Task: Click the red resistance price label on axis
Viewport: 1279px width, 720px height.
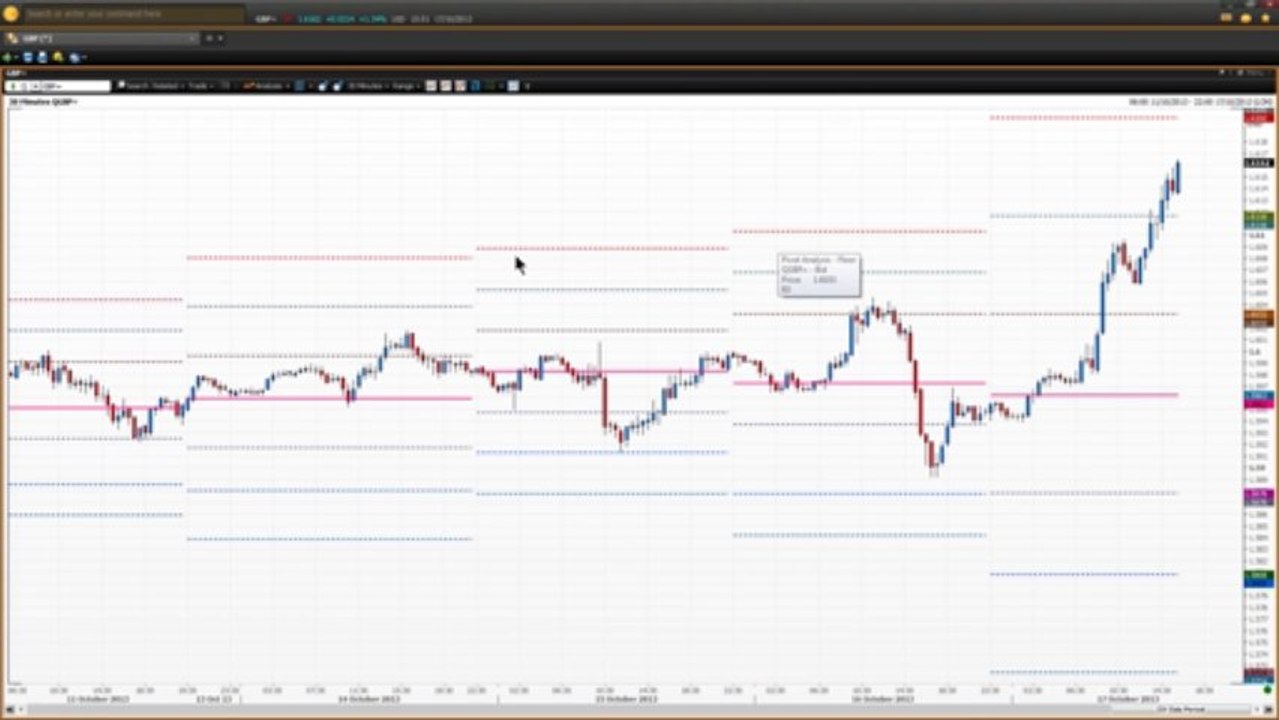Action: click(1258, 117)
